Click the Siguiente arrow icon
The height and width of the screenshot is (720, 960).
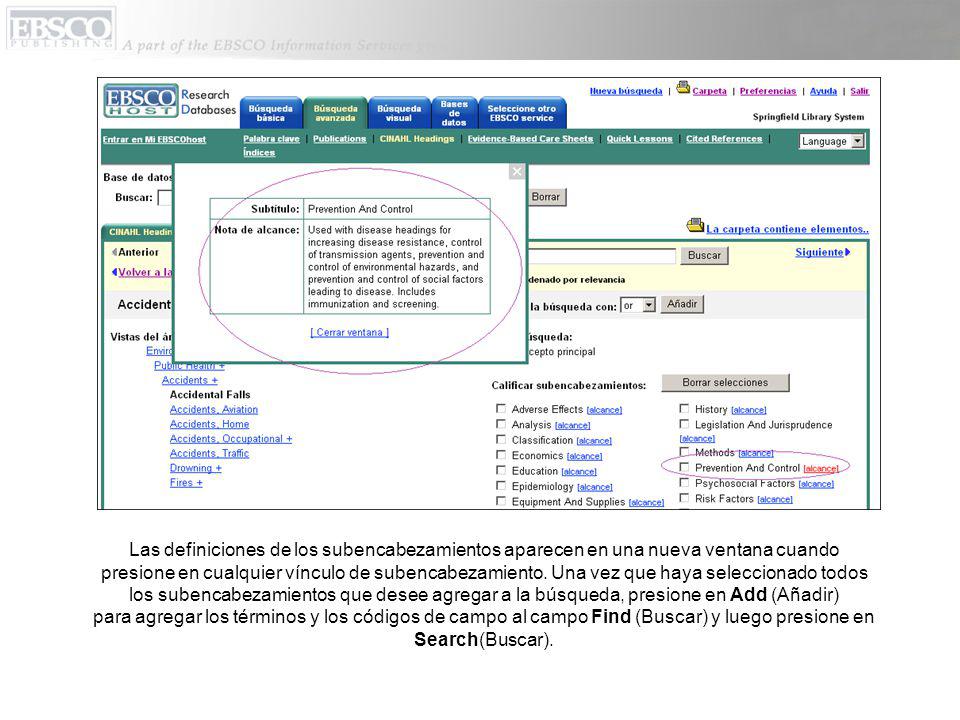(847, 252)
